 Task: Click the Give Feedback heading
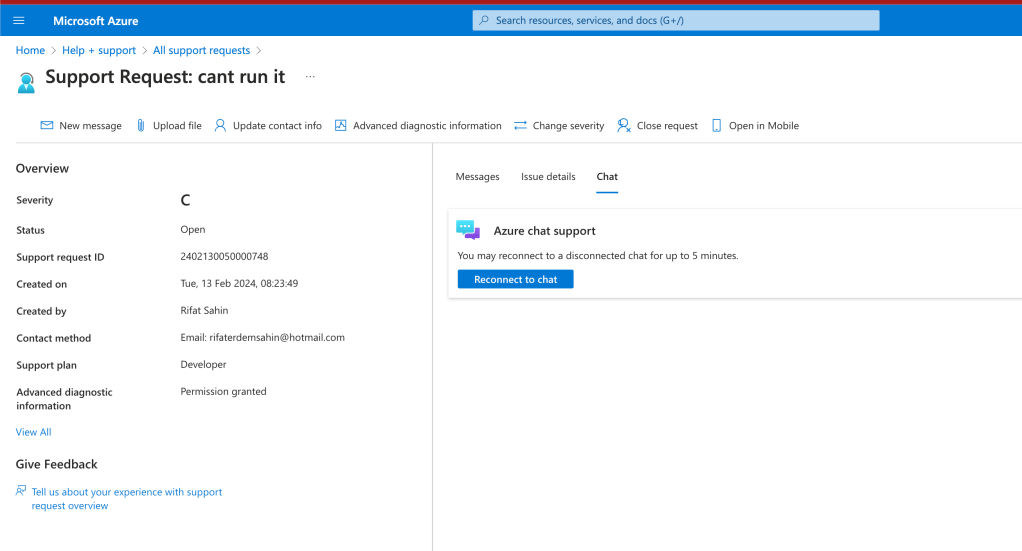pos(57,464)
